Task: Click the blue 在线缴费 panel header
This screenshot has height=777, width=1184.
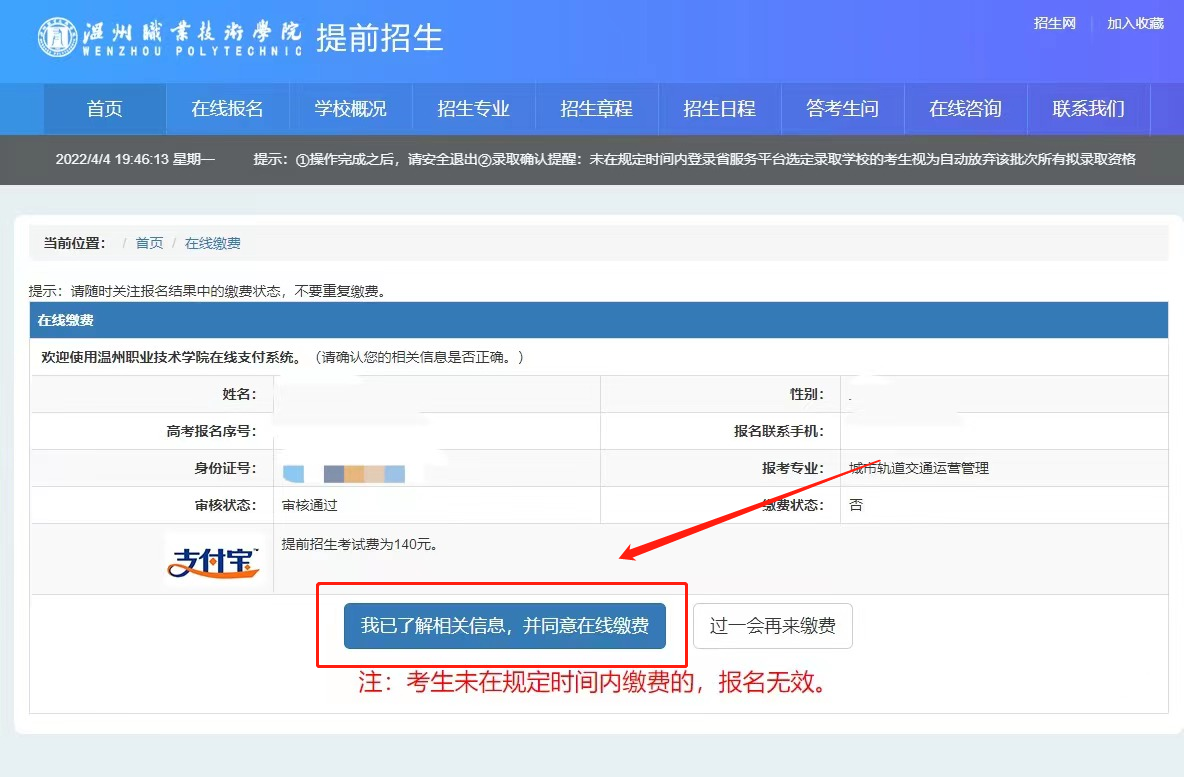Action: coord(598,321)
